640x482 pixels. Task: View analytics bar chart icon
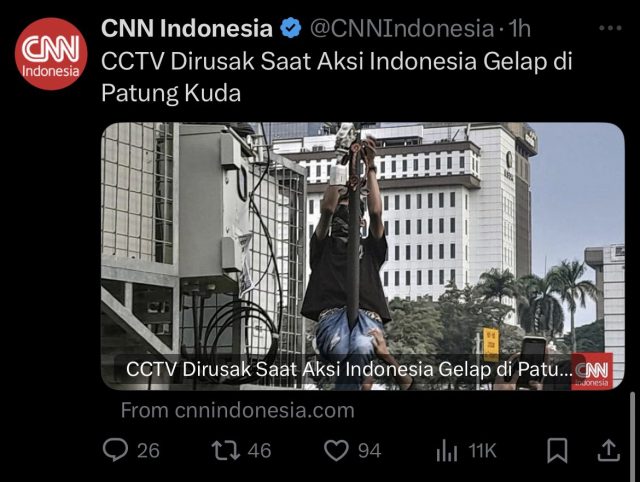447,451
